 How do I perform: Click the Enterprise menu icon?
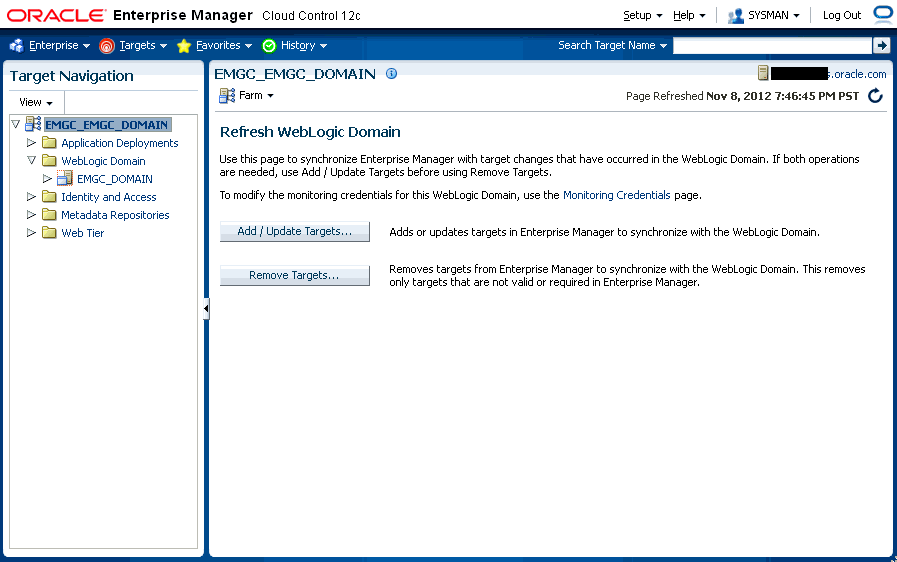tap(17, 45)
